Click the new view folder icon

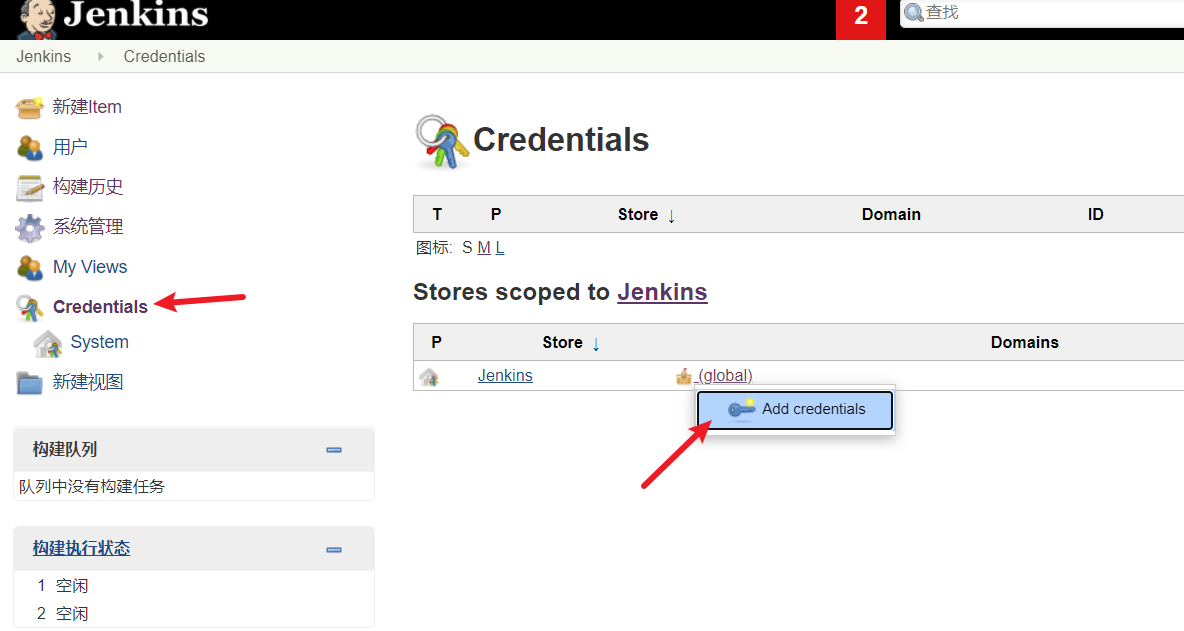point(29,383)
